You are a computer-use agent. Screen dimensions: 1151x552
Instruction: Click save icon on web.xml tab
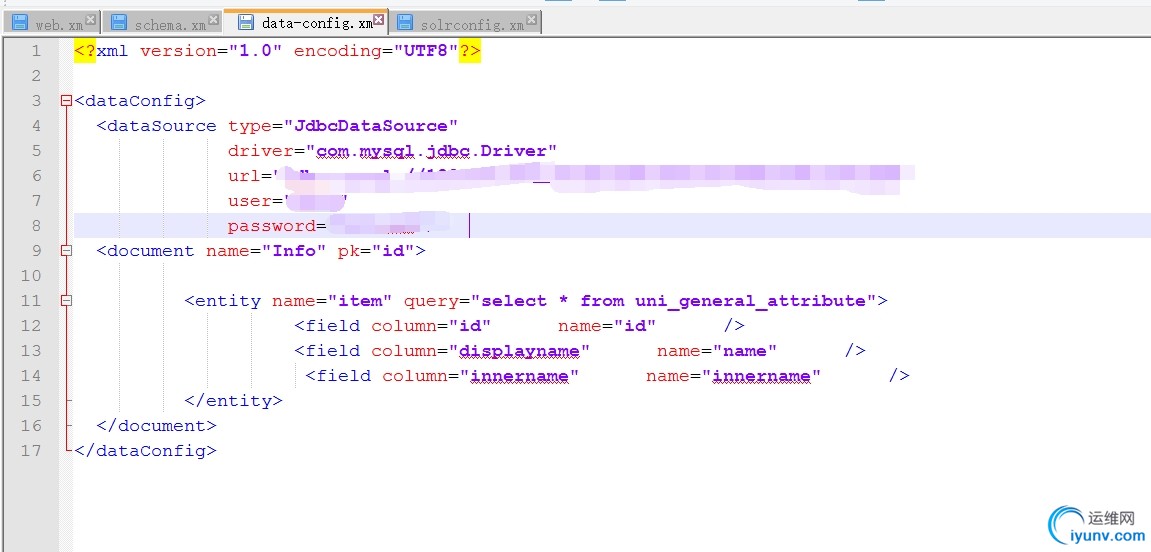coord(20,22)
